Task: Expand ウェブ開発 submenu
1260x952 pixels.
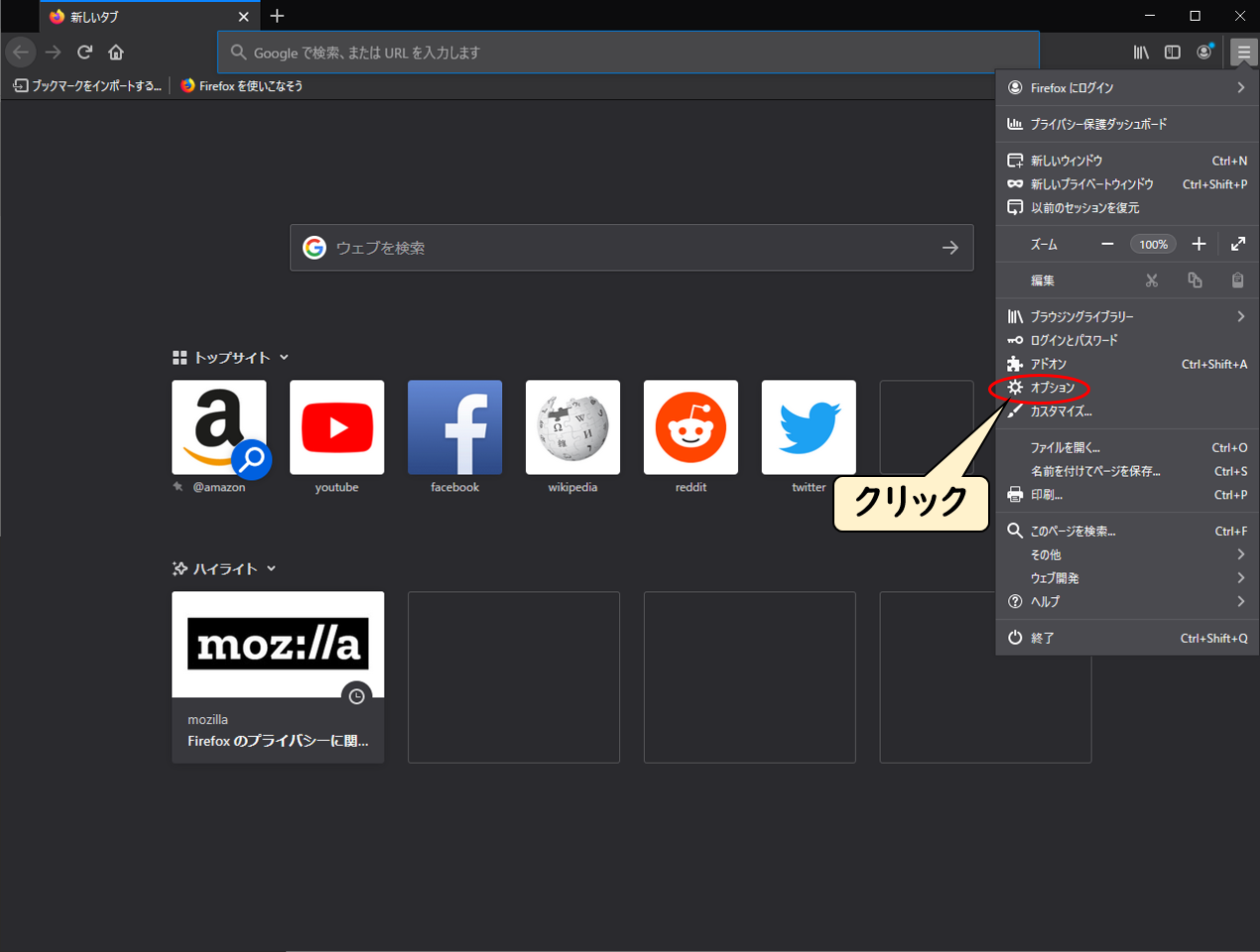Action: tap(1127, 578)
